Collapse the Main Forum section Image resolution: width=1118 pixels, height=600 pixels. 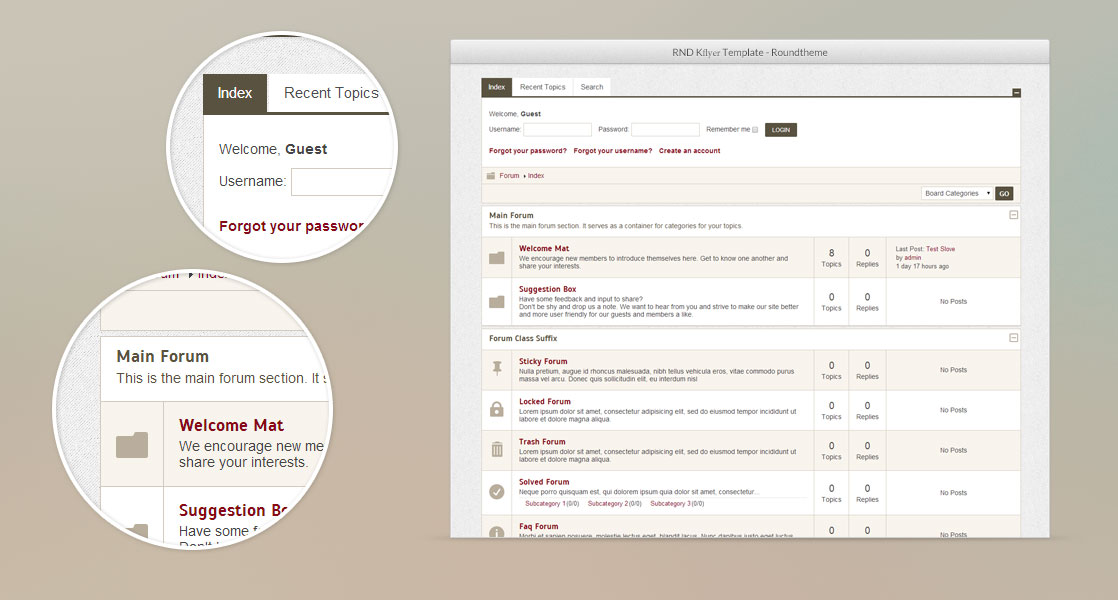(x=1013, y=215)
